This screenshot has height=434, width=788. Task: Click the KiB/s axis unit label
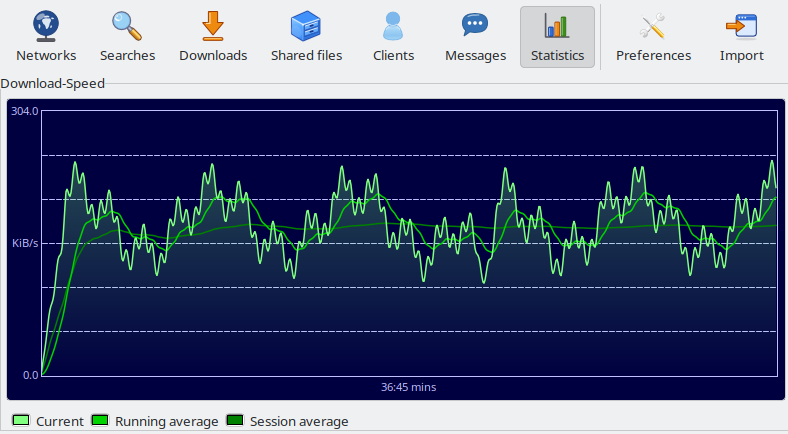(25, 243)
